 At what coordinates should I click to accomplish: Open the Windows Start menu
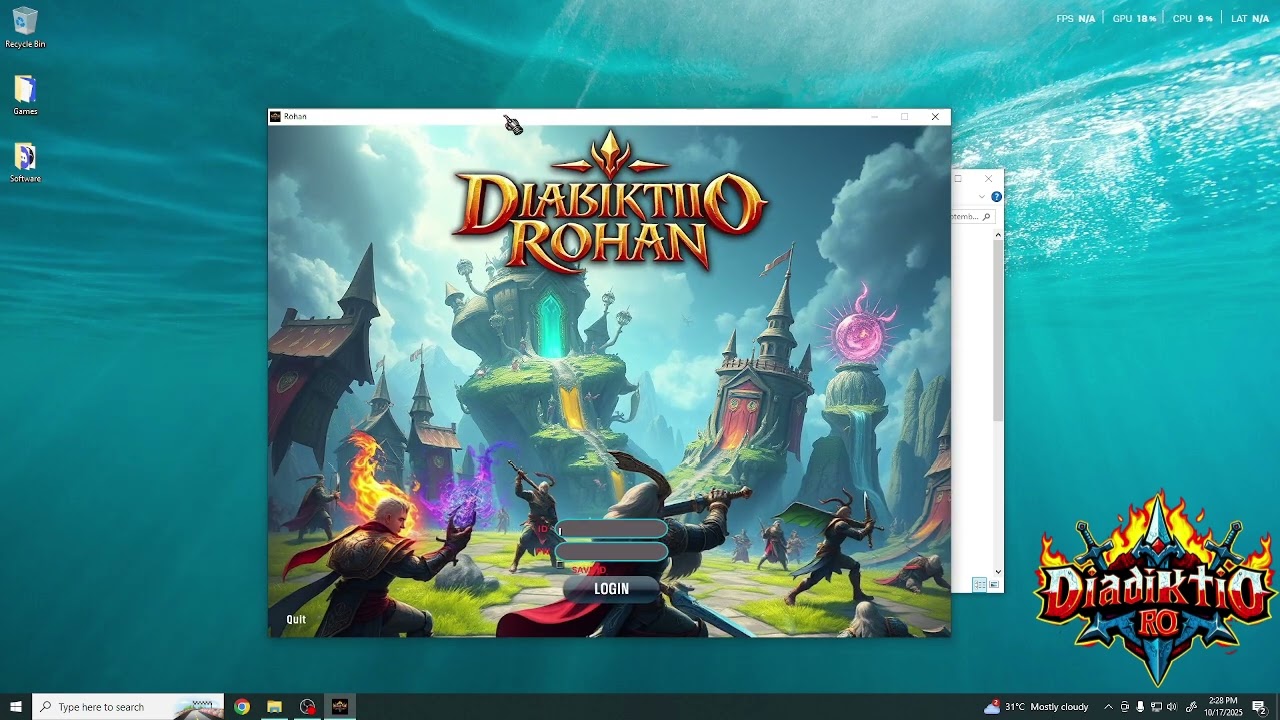click(16, 707)
